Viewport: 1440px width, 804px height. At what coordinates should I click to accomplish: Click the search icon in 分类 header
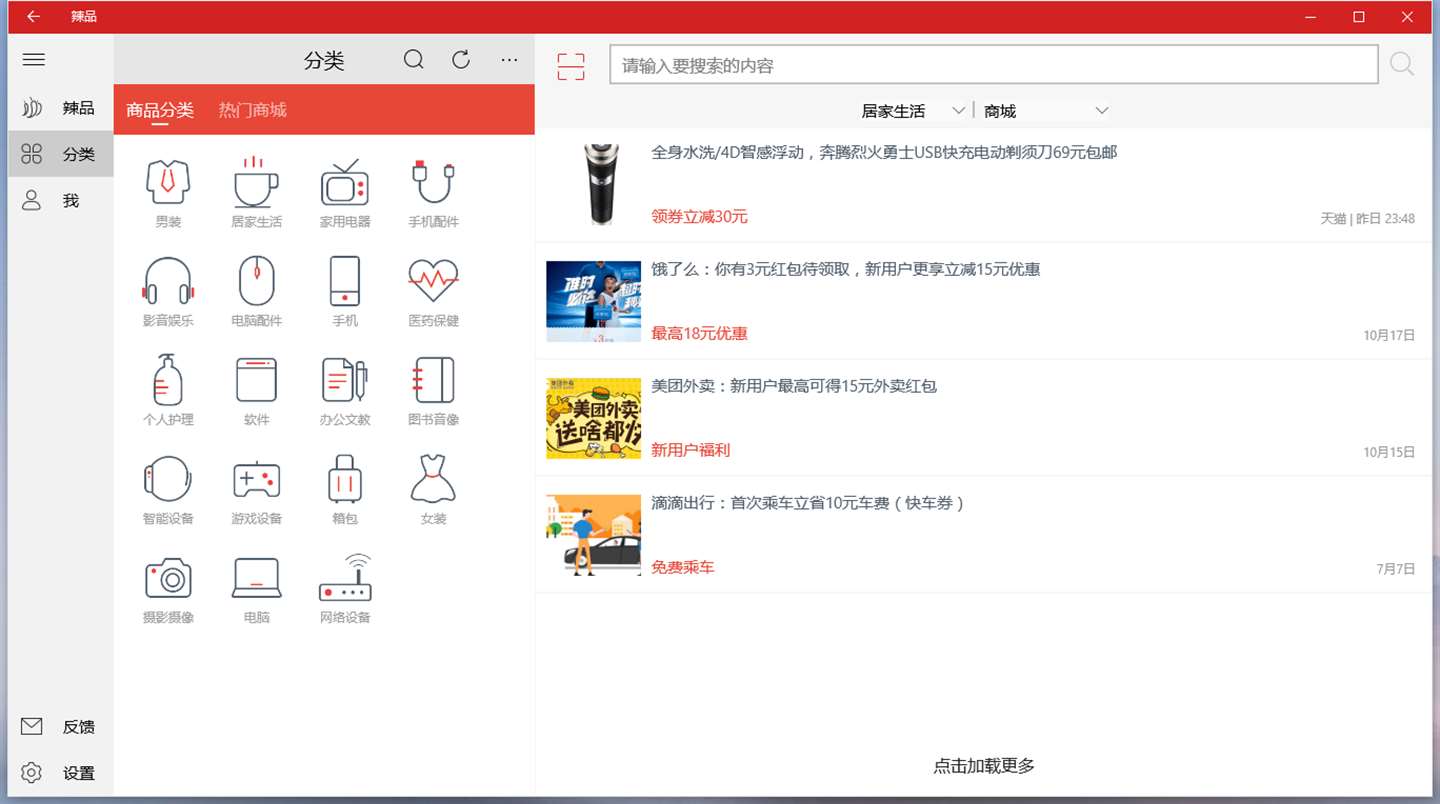tap(414, 60)
